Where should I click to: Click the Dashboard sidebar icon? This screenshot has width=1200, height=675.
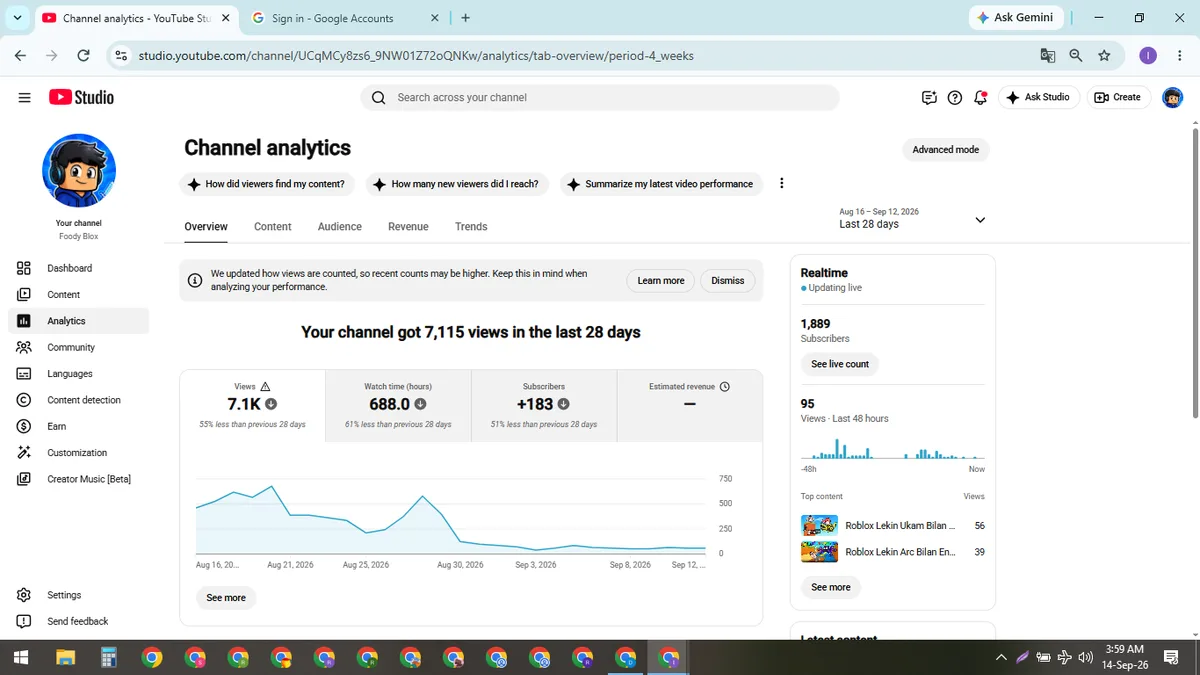tap(24, 268)
